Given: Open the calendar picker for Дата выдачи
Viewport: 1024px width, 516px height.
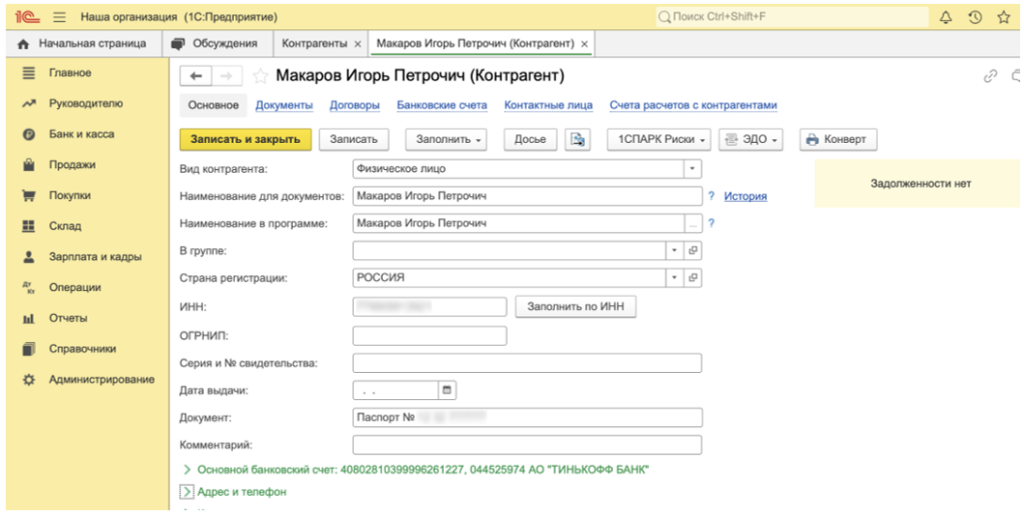Looking at the screenshot, I should tap(447, 390).
